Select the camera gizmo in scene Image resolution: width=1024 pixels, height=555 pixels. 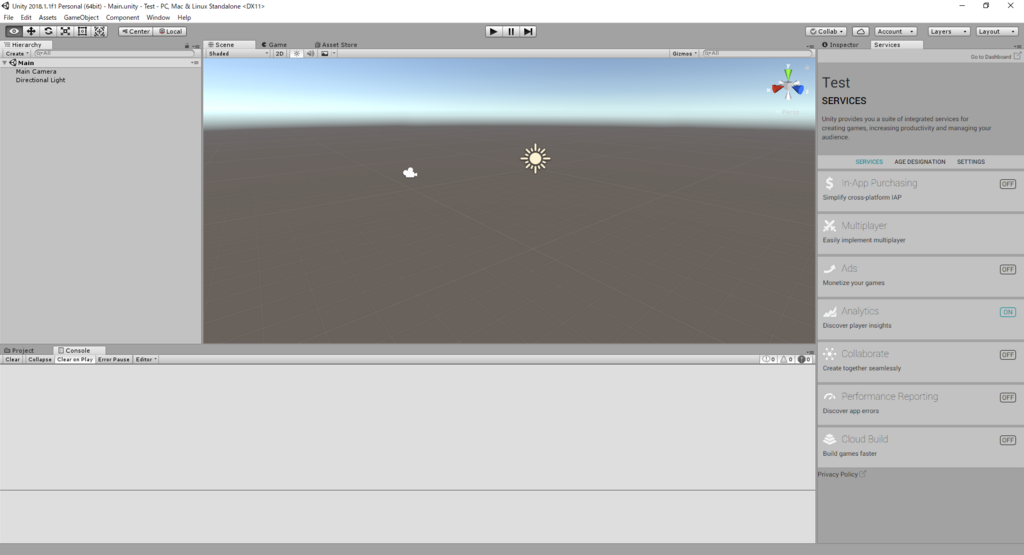pyautogui.click(x=409, y=172)
